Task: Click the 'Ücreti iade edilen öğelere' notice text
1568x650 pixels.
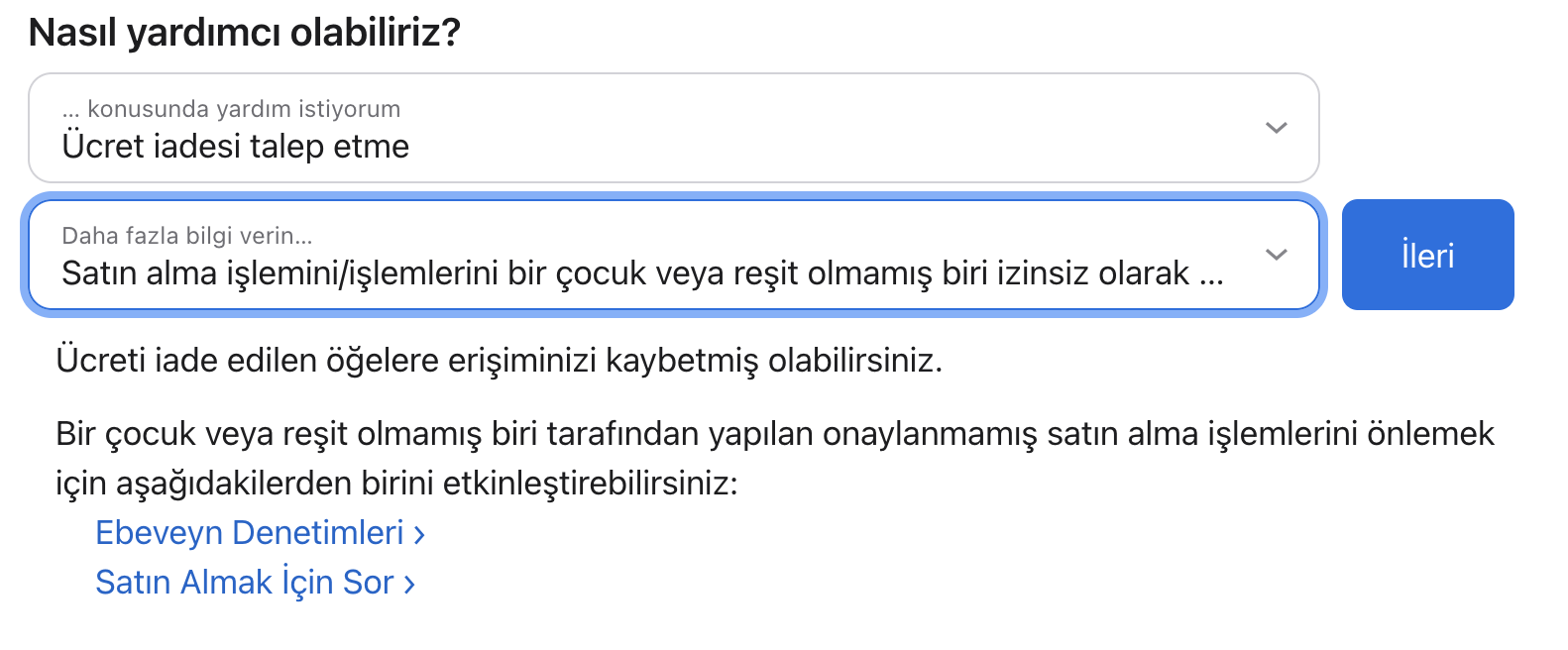Action: click(499, 361)
